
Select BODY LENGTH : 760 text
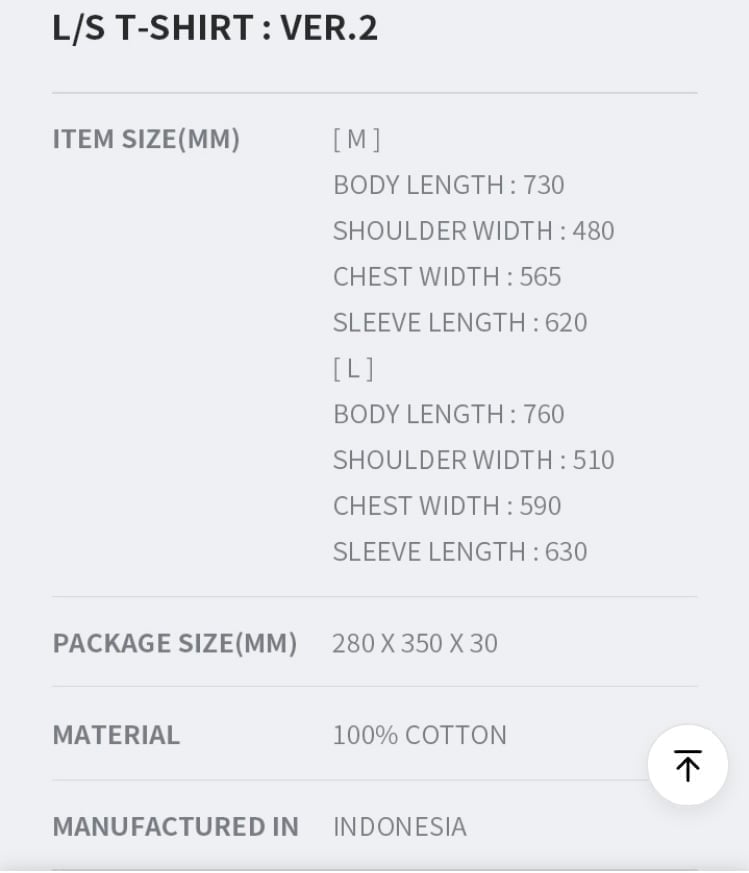click(449, 414)
